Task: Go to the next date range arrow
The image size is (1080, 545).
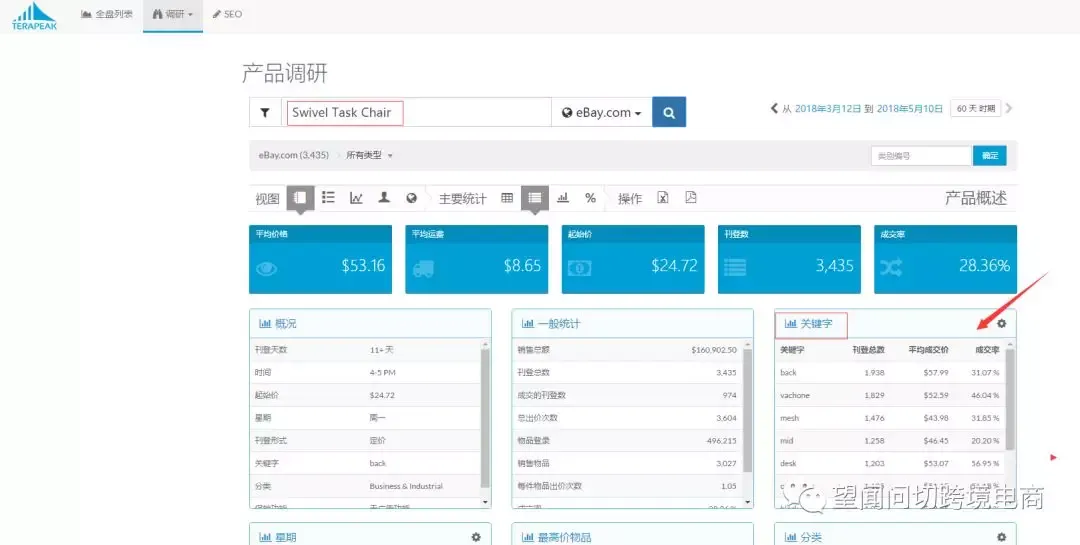Action: [x=1009, y=108]
